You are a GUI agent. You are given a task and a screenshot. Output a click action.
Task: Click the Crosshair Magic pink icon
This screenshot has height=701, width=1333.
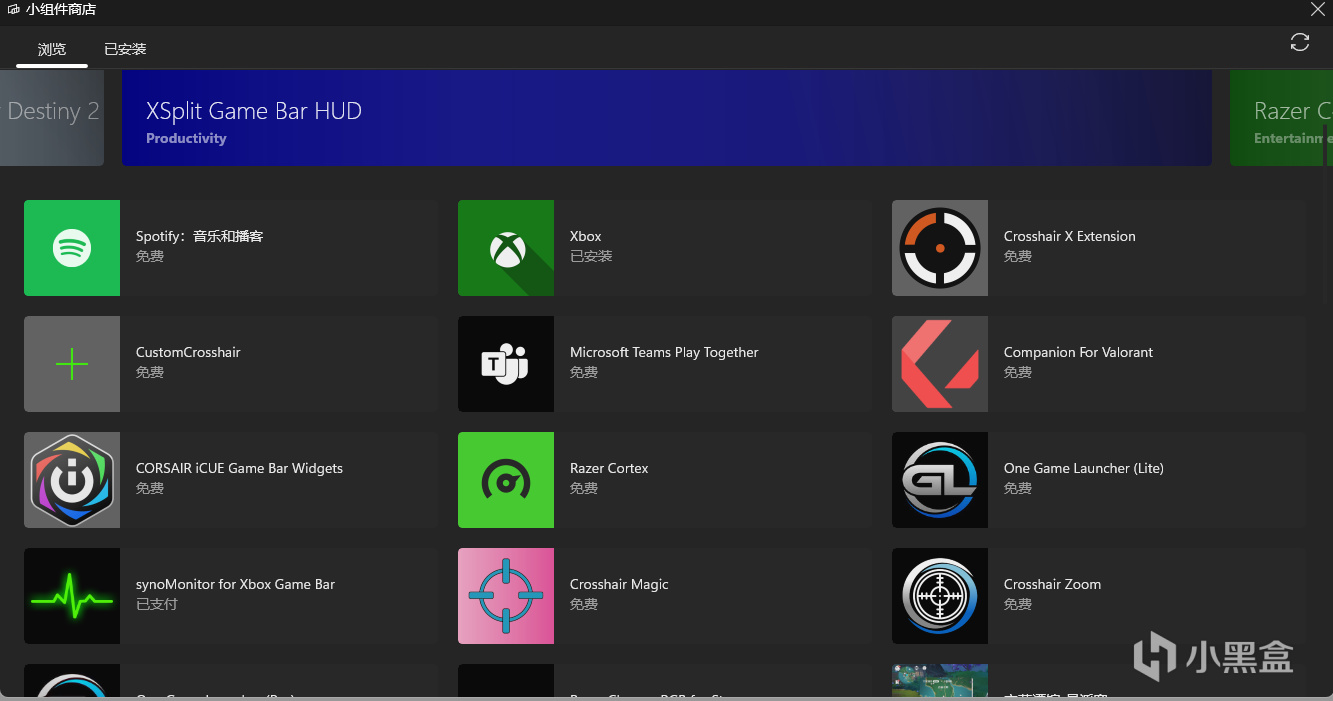pyautogui.click(x=506, y=596)
